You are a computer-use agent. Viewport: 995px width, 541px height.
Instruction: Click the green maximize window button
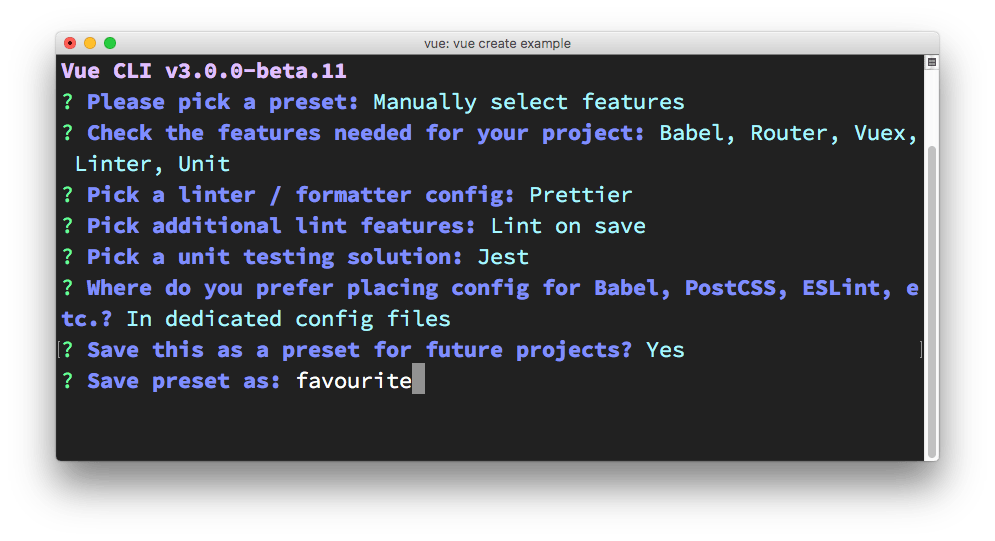[110, 43]
